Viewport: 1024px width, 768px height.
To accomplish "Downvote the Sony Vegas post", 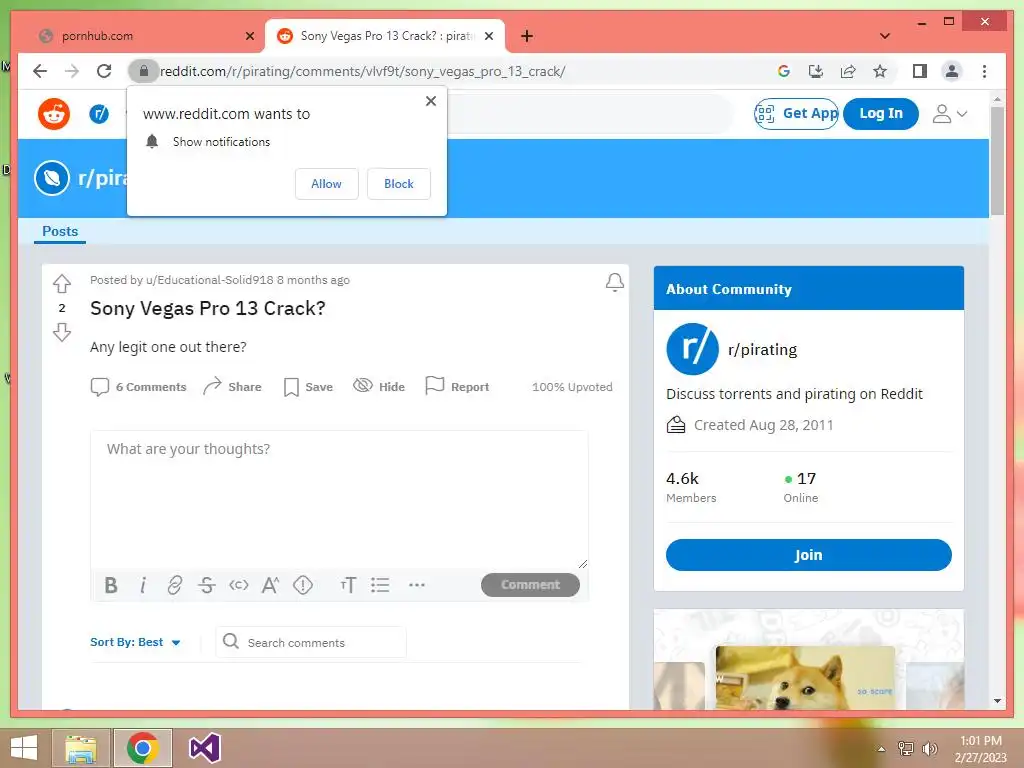I will [62, 332].
